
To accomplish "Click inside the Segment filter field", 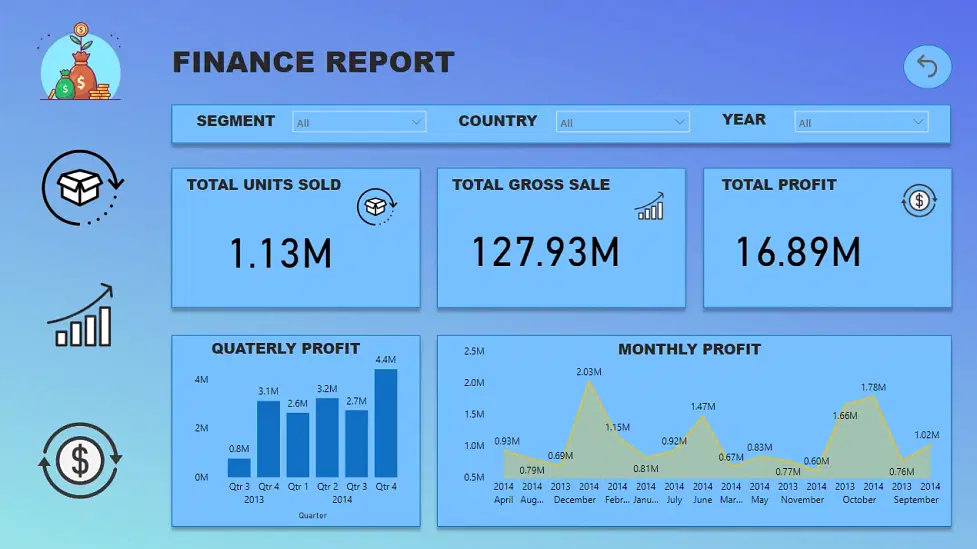I will tap(359, 122).
